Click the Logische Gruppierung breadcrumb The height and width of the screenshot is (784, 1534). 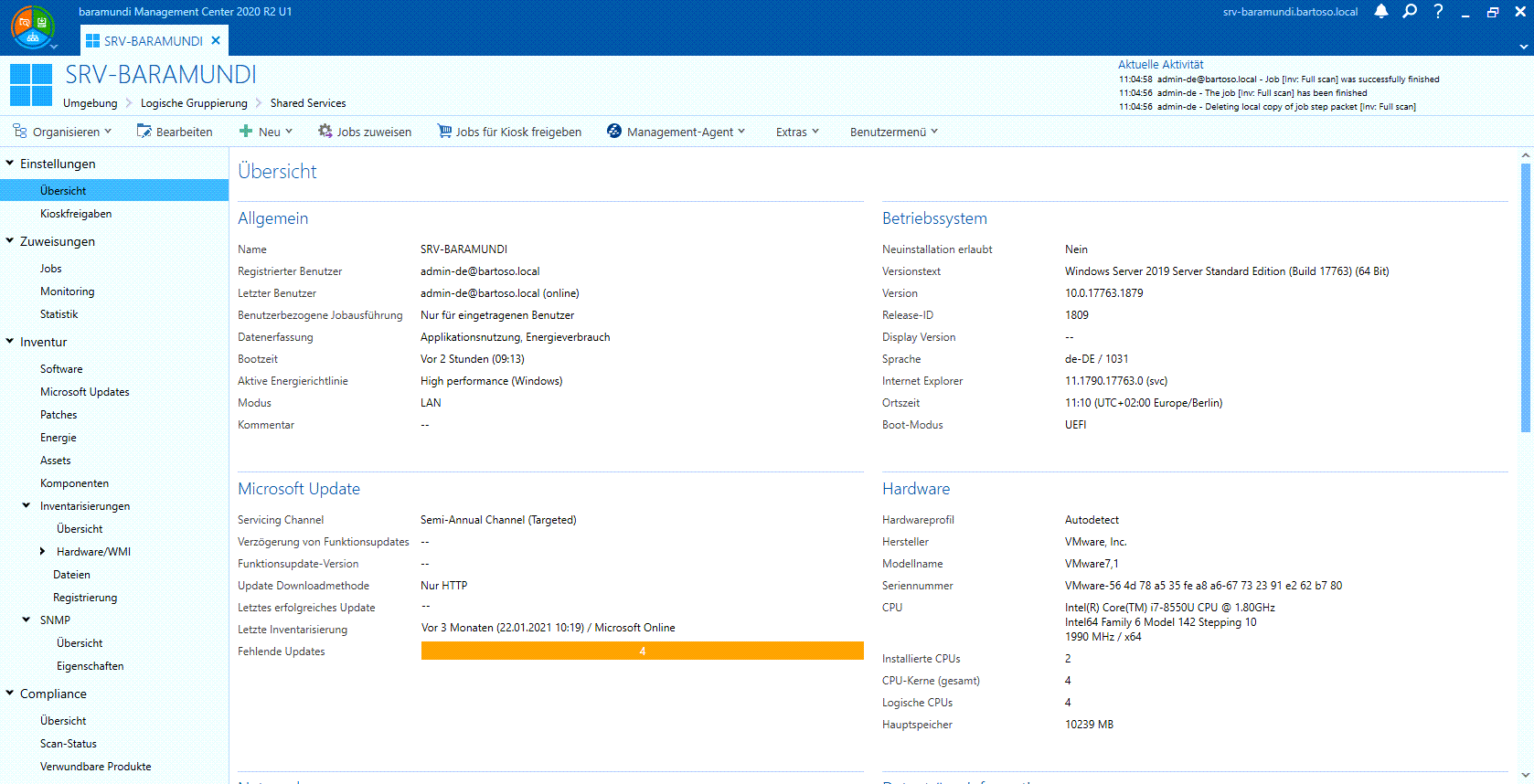tap(194, 103)
